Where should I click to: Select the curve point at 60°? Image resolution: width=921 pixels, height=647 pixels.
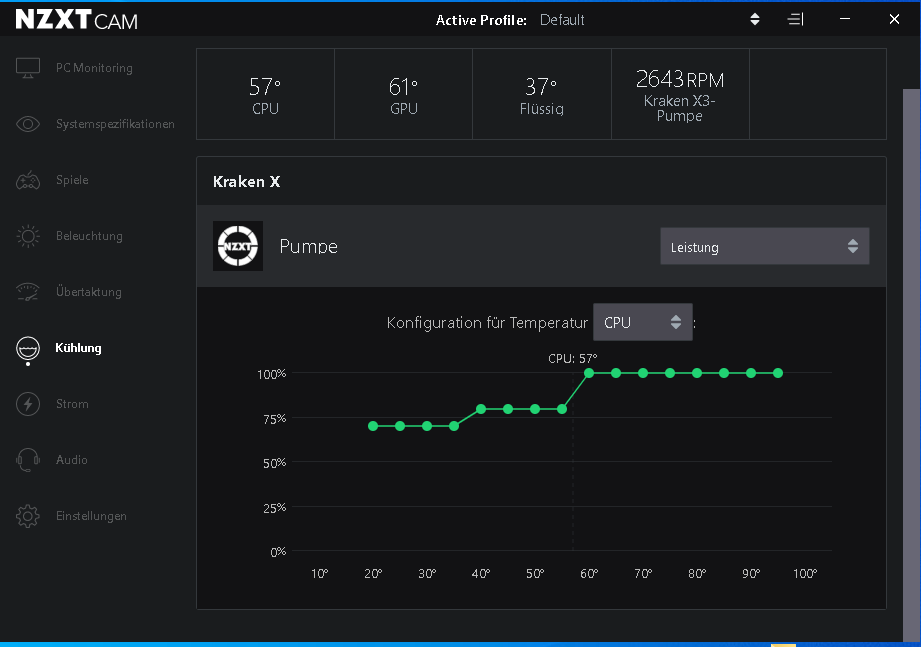[x=589, y=373]
